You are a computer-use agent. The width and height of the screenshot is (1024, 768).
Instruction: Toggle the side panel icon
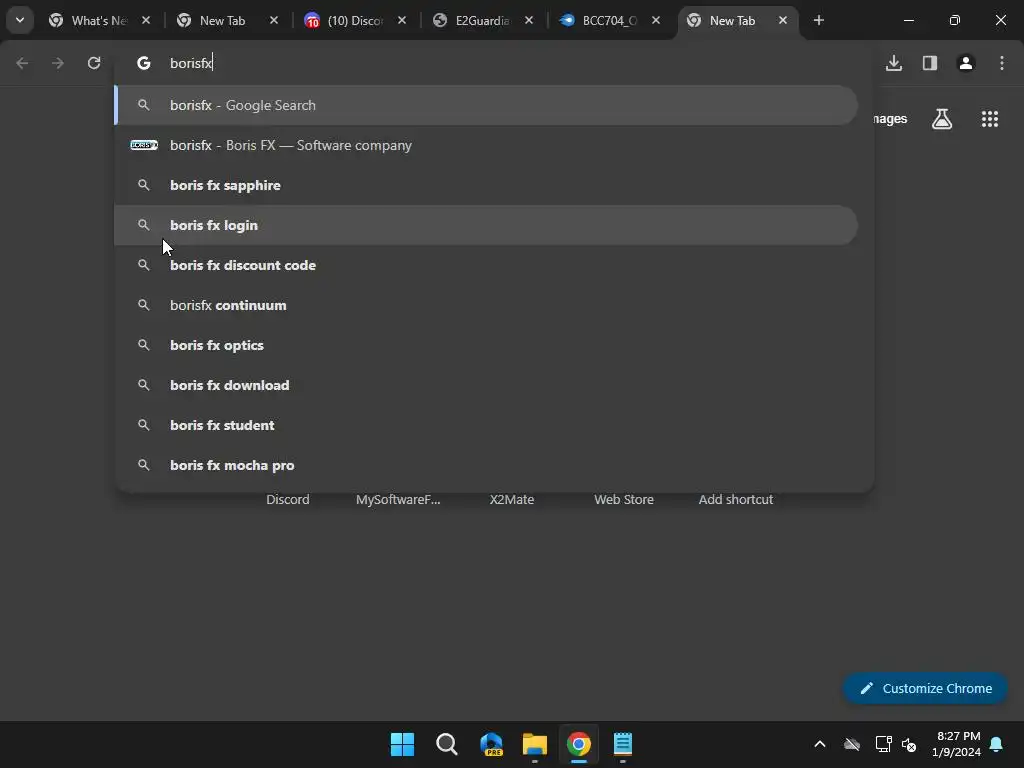(929, 63)
